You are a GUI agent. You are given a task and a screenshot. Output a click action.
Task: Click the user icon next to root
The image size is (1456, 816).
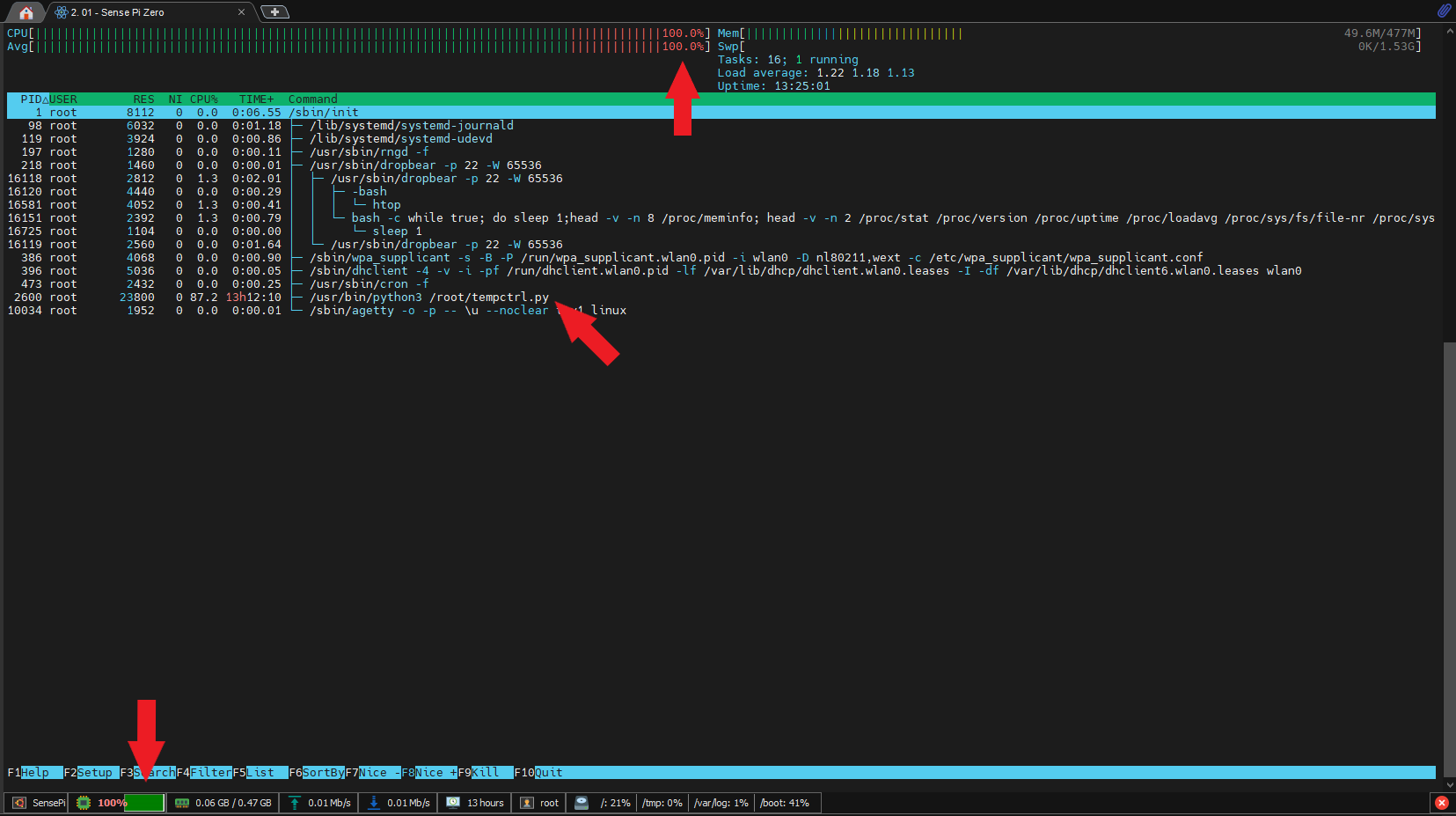[527, 803]
